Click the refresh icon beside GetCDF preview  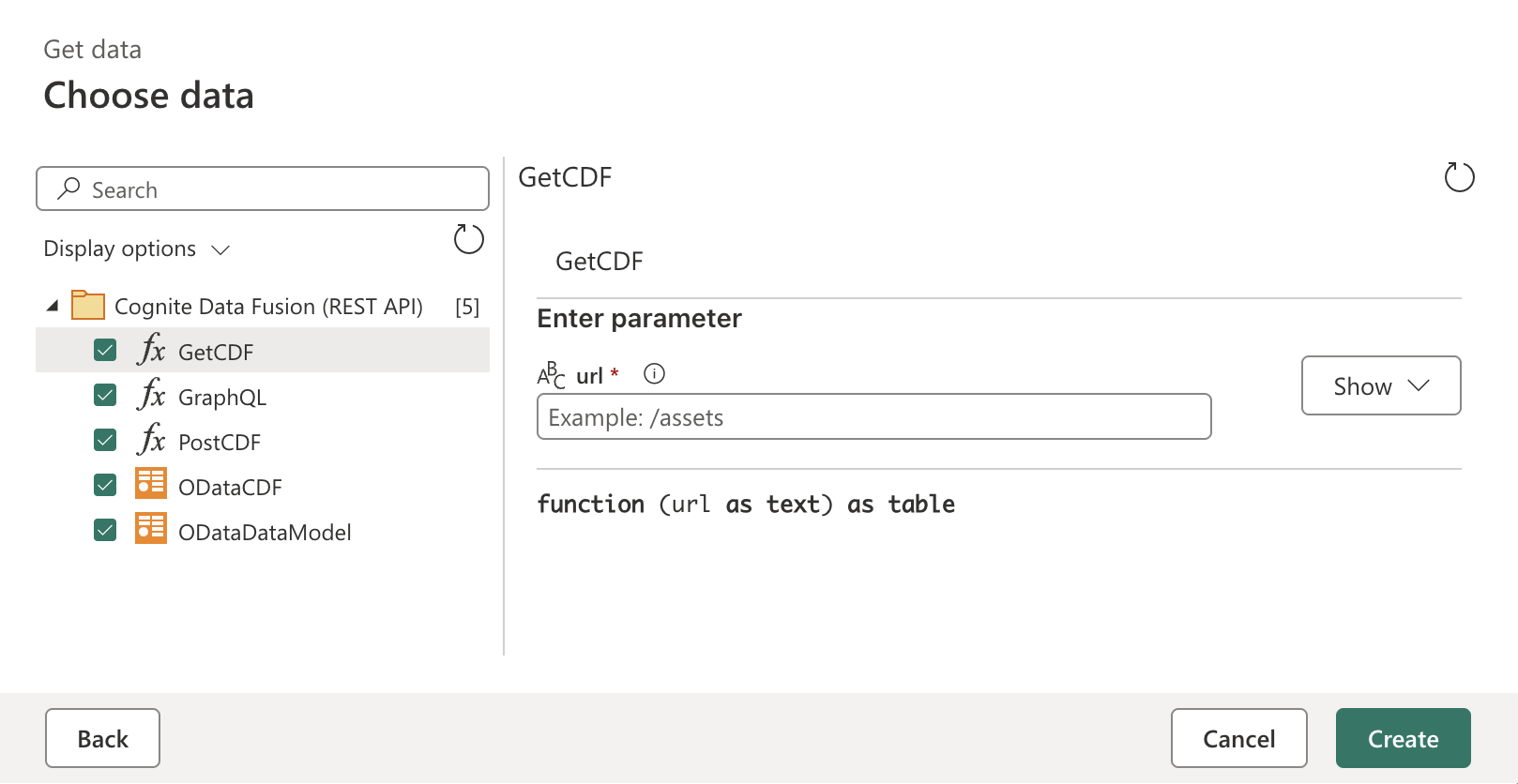[x=1459, y=176]
